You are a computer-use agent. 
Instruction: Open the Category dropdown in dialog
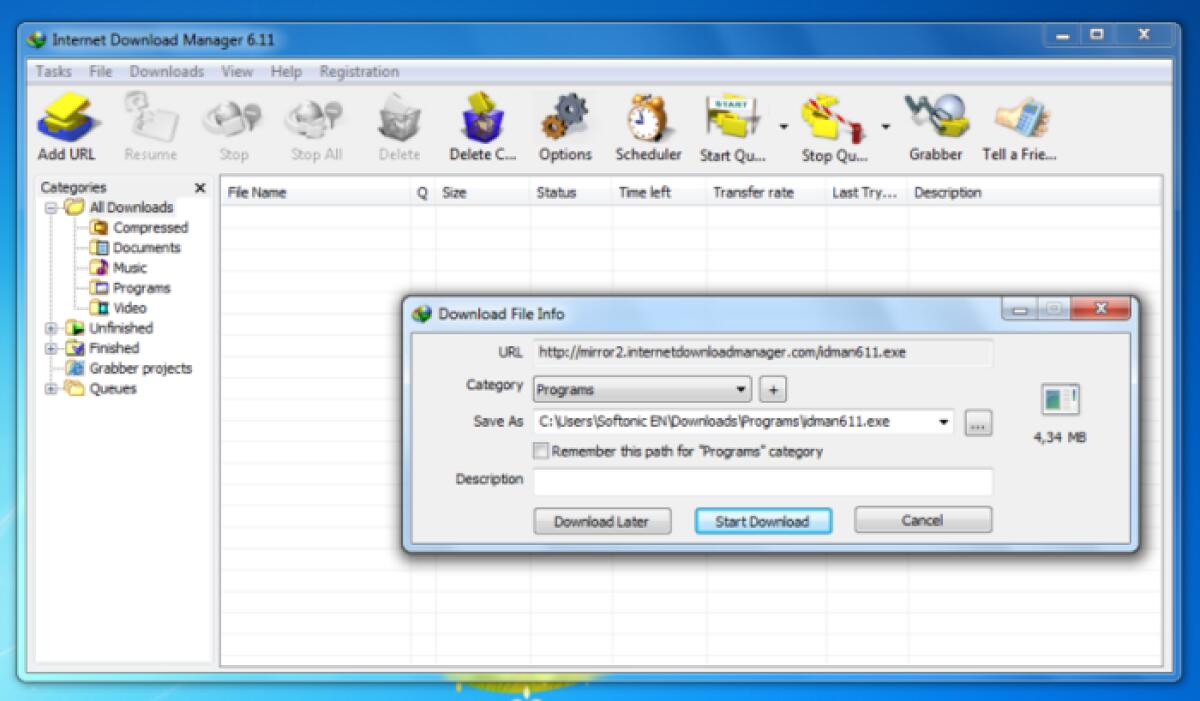coord(741,388)
